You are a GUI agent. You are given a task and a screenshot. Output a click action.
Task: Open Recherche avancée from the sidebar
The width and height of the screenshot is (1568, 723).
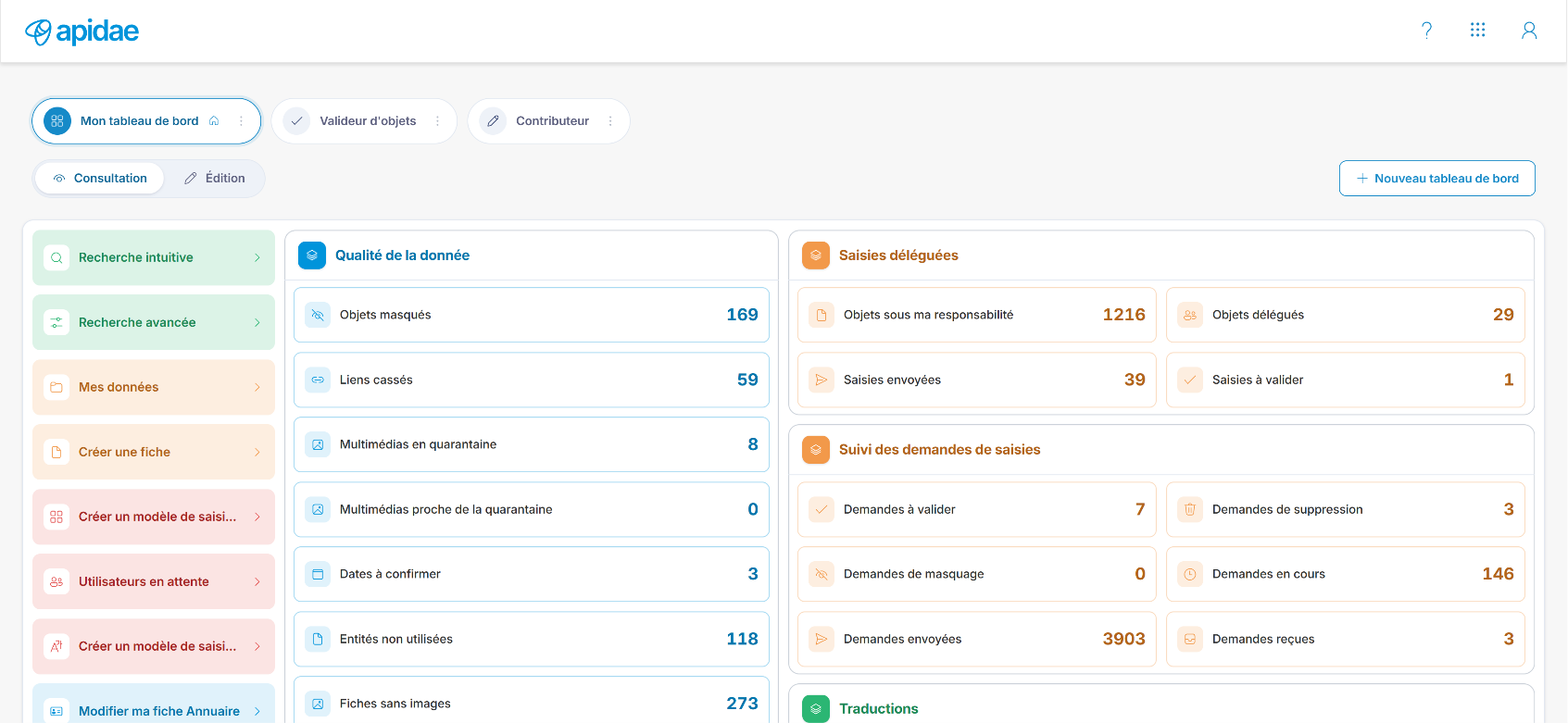154,322
